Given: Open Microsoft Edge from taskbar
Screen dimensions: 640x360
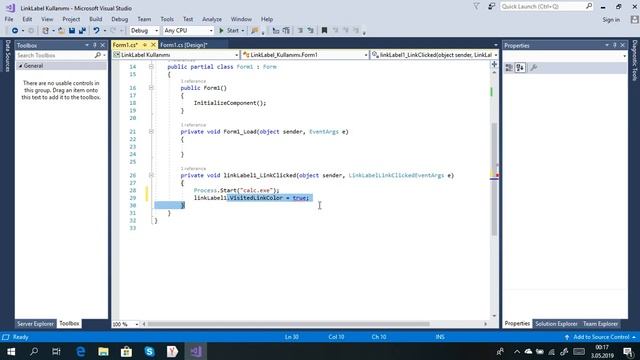Looking at the screenshot, I should 81,351.
